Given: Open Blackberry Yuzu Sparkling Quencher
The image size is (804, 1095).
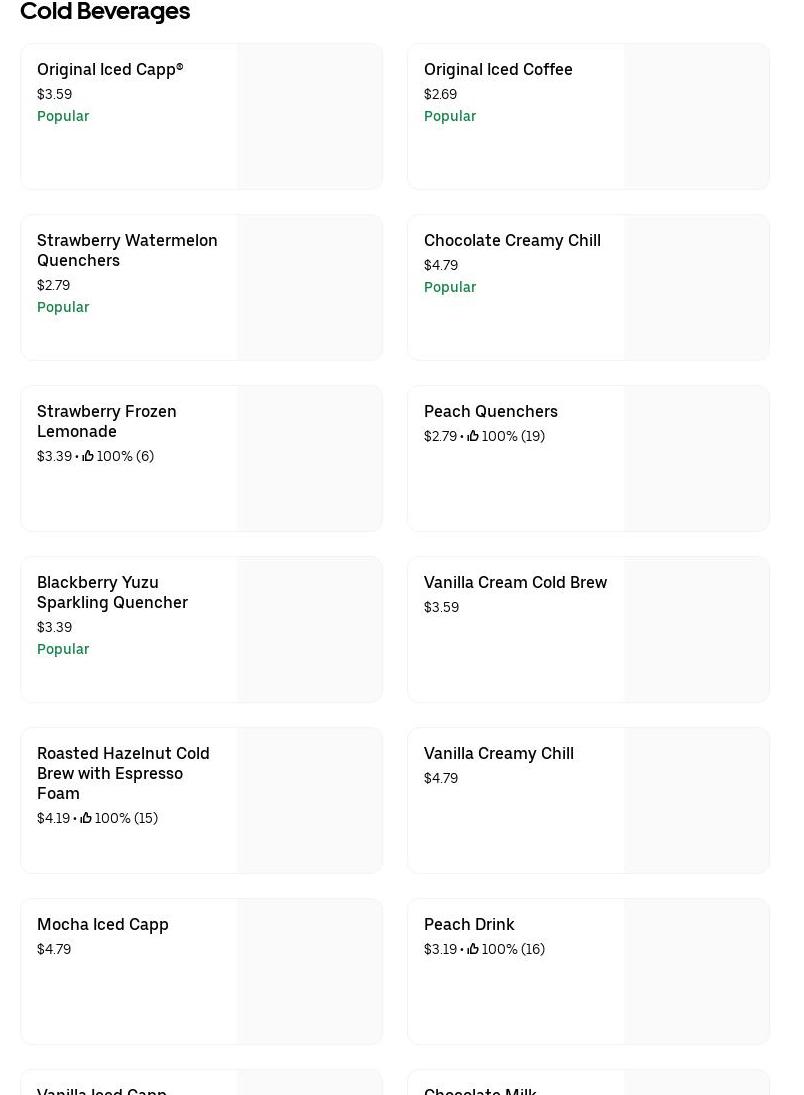Looking at the screenshot, I should [112, 592].
